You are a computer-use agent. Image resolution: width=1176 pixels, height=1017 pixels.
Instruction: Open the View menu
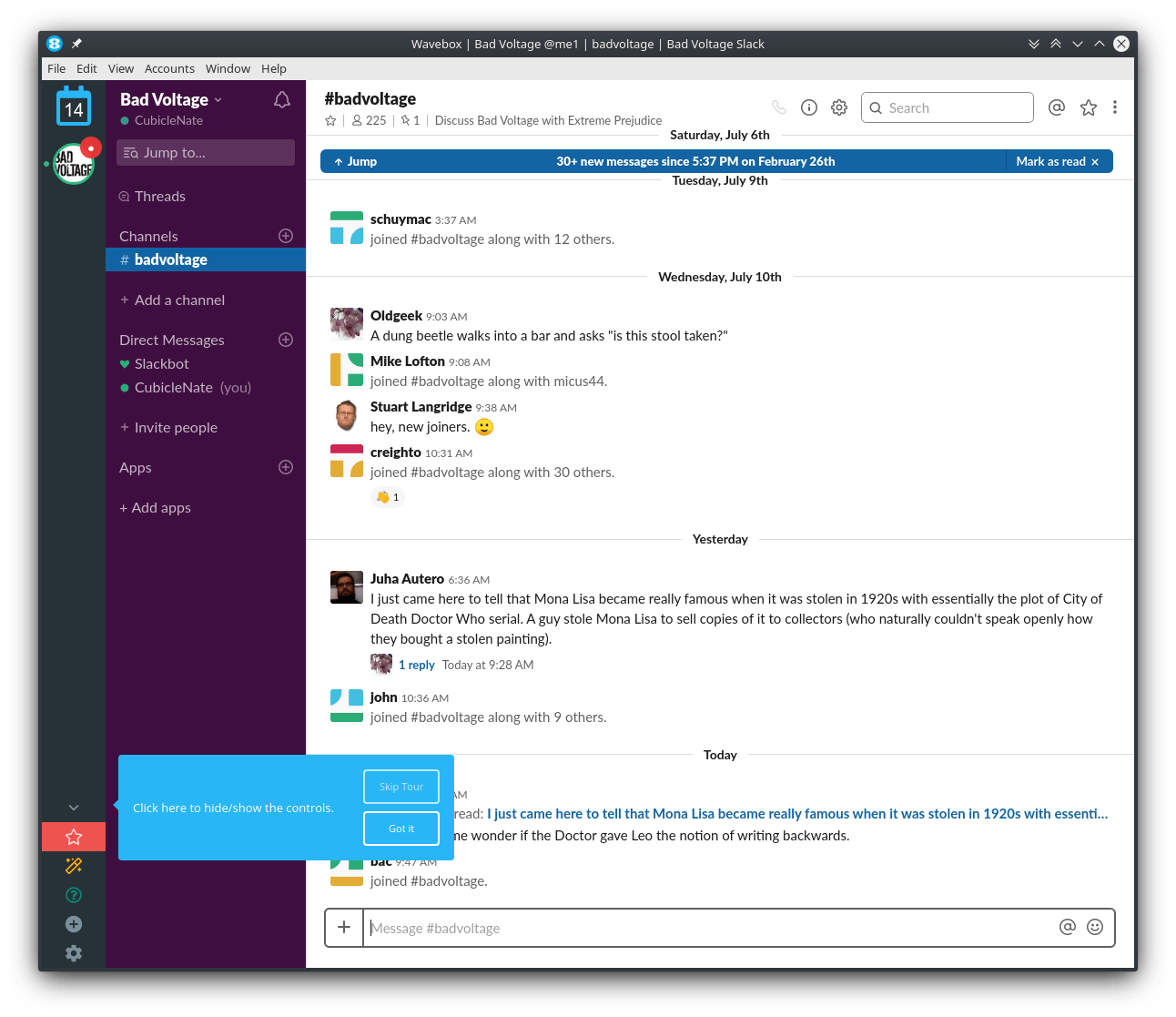[121, 68]
